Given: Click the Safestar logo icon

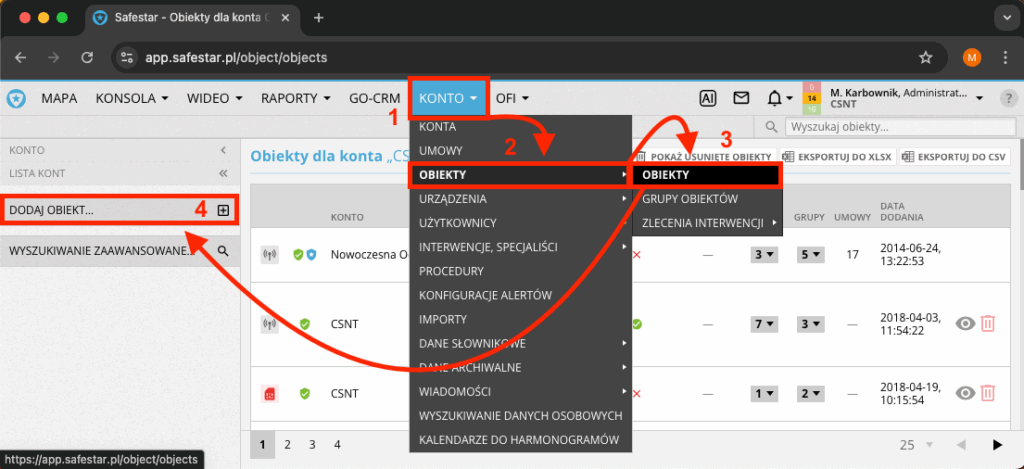Looking at the screenshot, I should [x=16, y=98].
